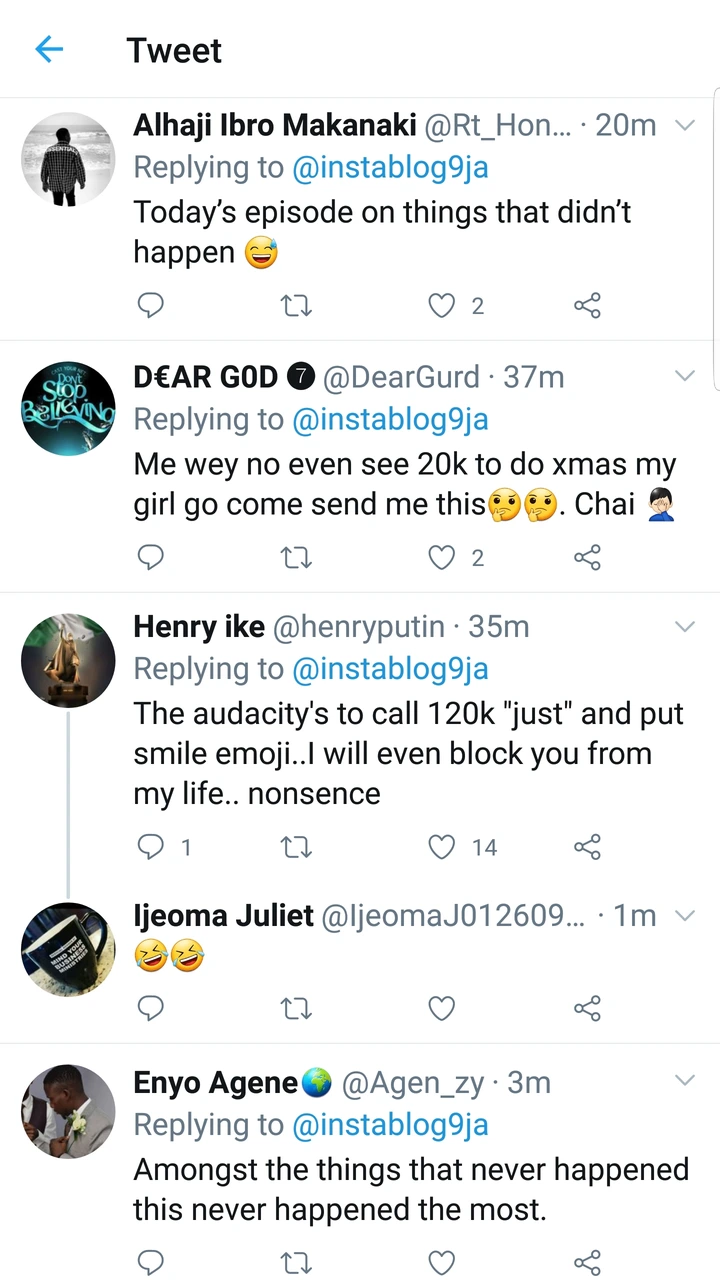Open D€AR GOD's profile picture
This screenshot has width=720, height=1280.
(x=68, y=409)
